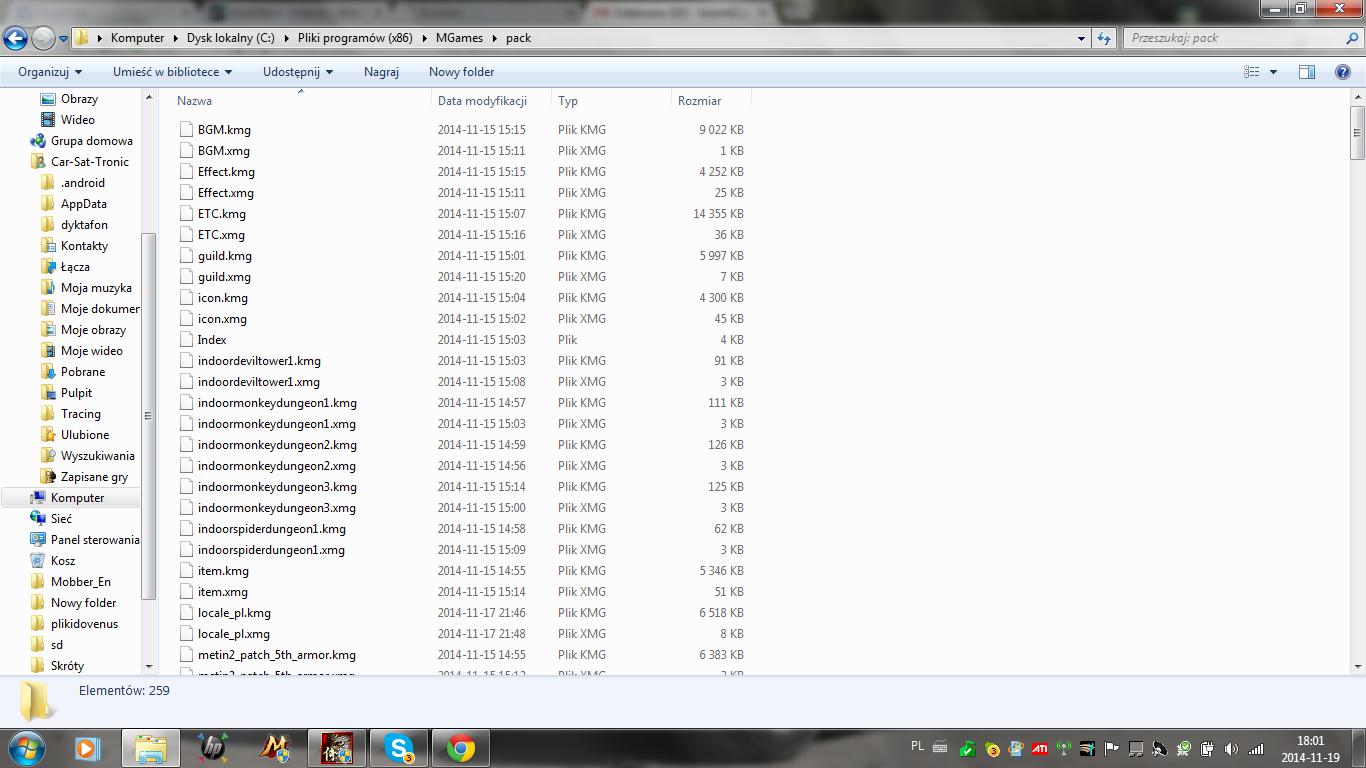Click the Nagraj button
The image size is (1366, 768).
381,72
